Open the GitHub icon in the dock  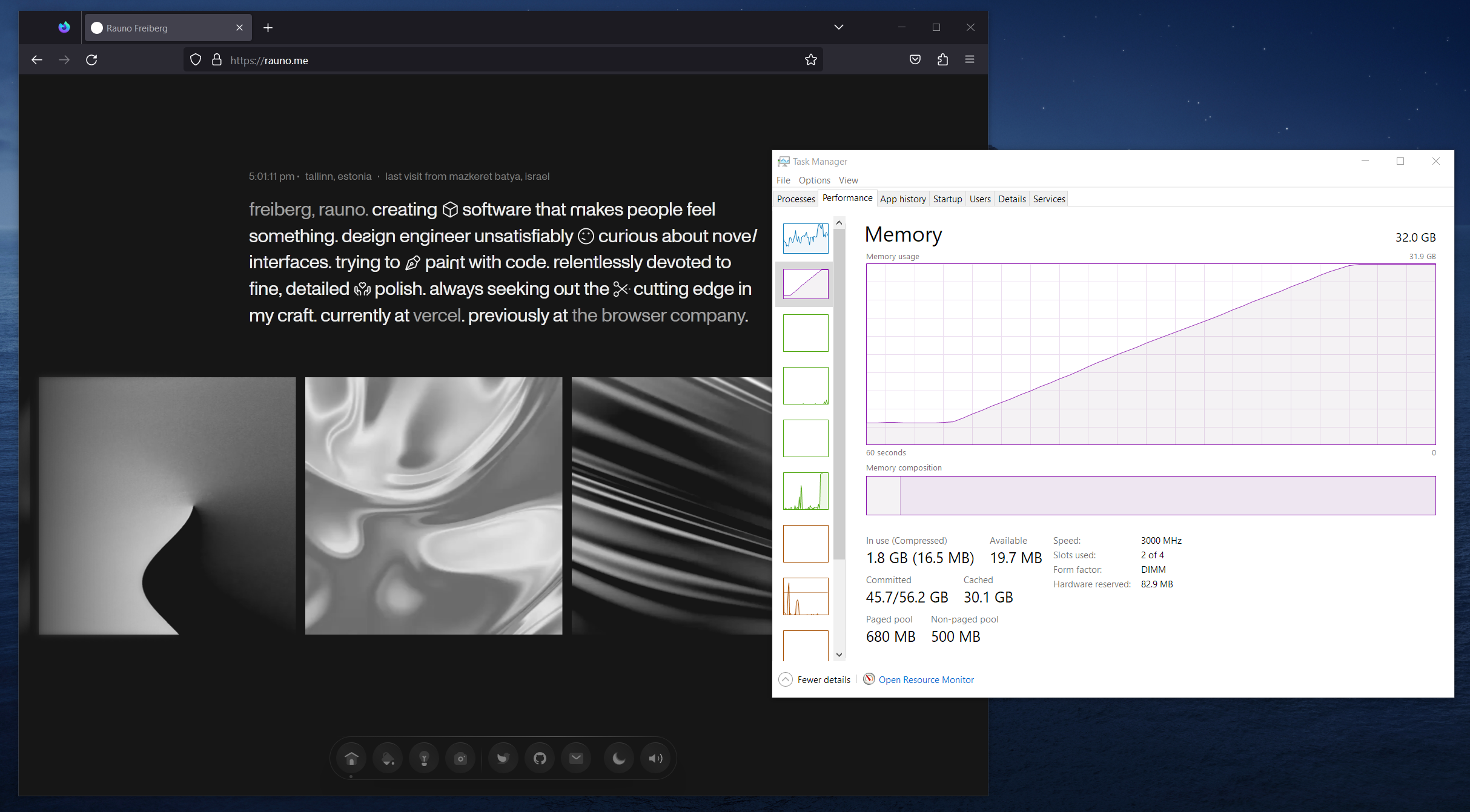click(x=539, y=758)
